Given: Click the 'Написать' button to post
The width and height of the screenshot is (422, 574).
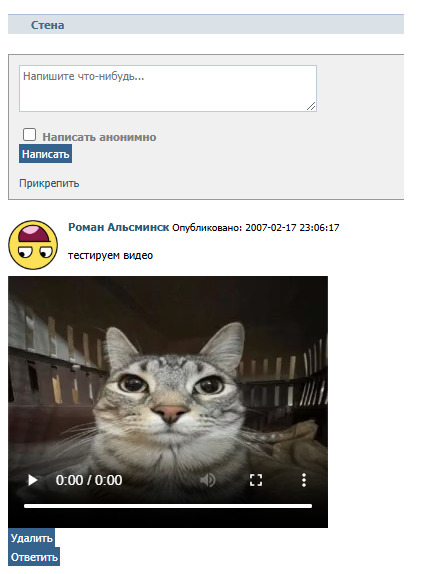Looking at the screenshot, I should click(x=45, y=154).
